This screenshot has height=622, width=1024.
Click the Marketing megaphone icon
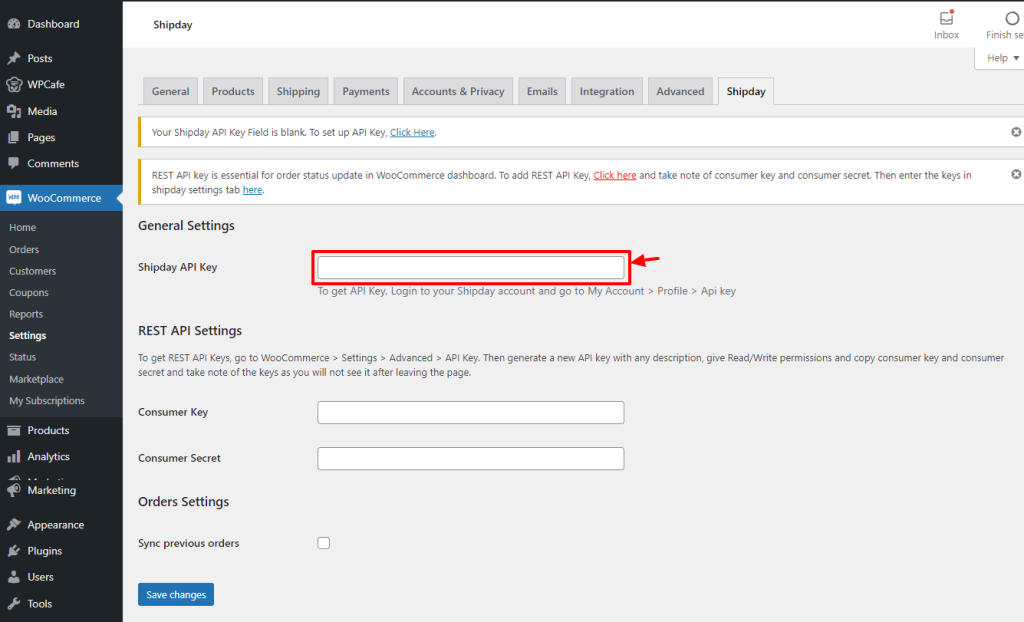(x=14, y=489)
